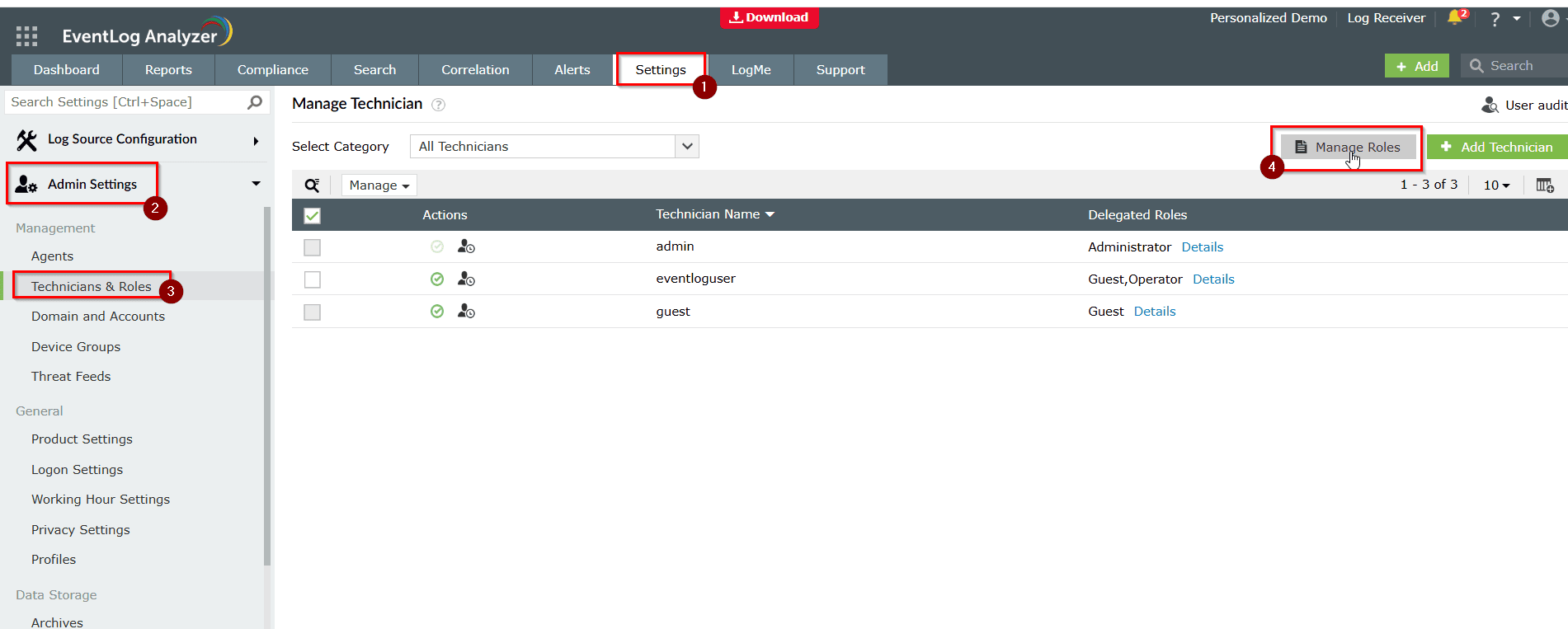Open Details link for guest's Guest role
Screen dimensions: 1568x629
[1155, 312]
